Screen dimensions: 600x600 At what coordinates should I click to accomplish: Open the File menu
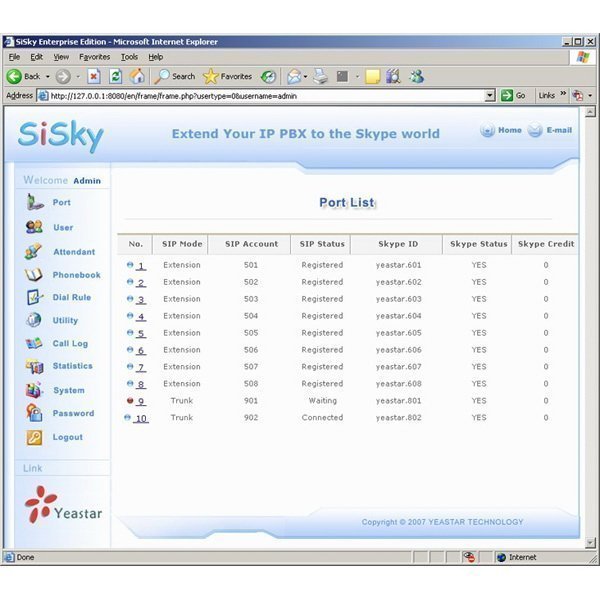pos(14,57)
